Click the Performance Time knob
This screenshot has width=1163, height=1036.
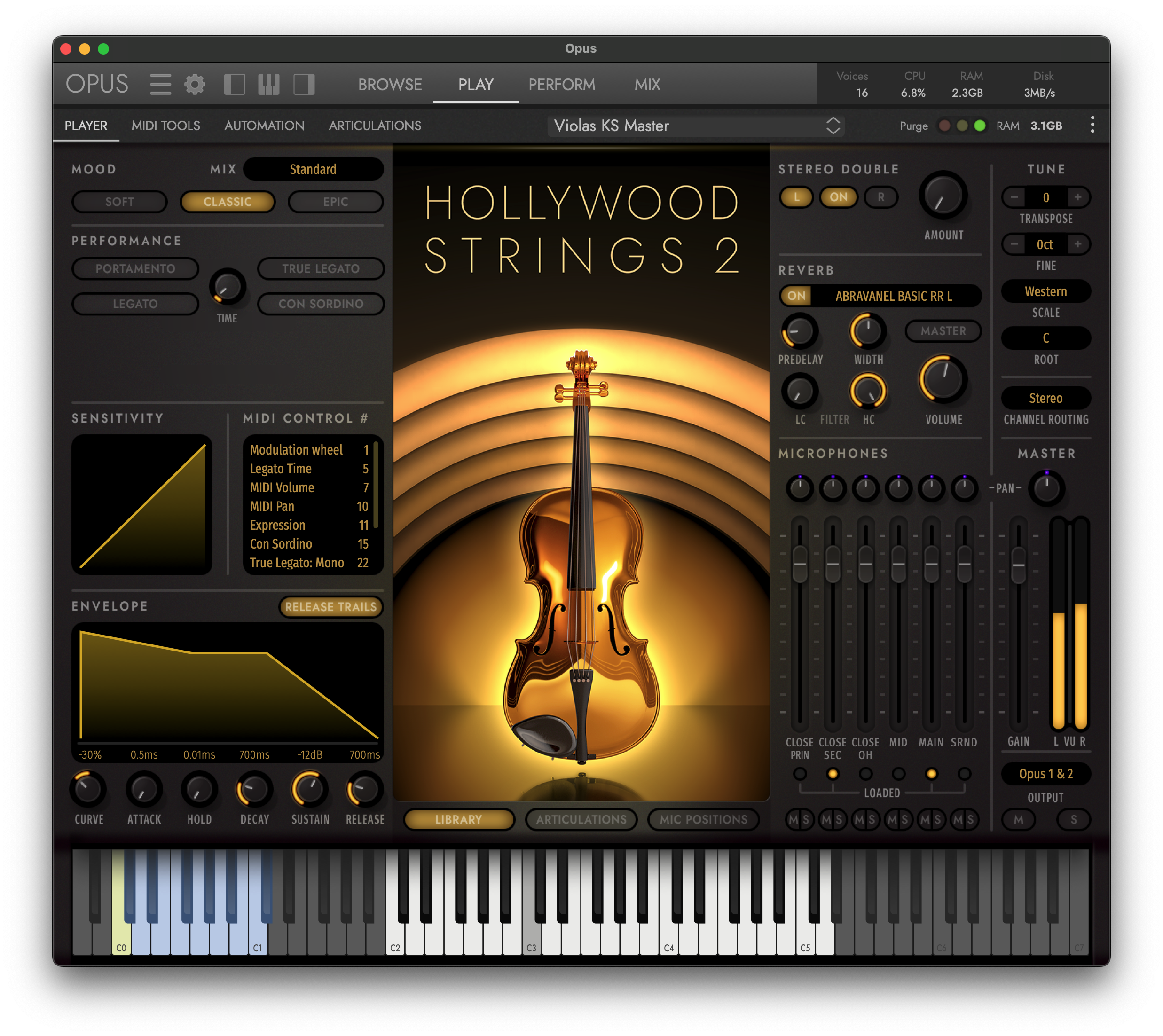227,286
